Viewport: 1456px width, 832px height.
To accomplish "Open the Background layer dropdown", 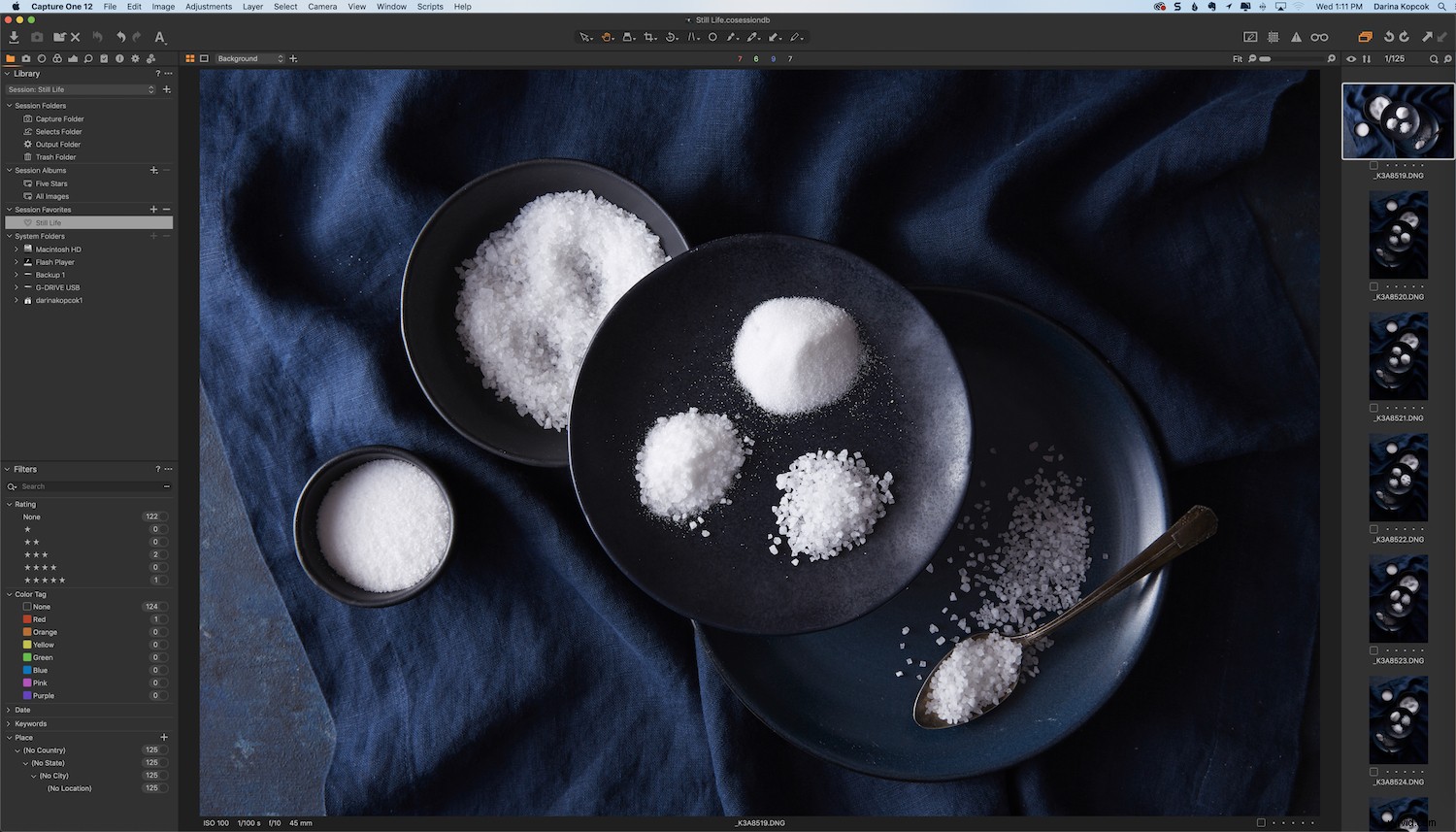I will [x=248, y=58].
